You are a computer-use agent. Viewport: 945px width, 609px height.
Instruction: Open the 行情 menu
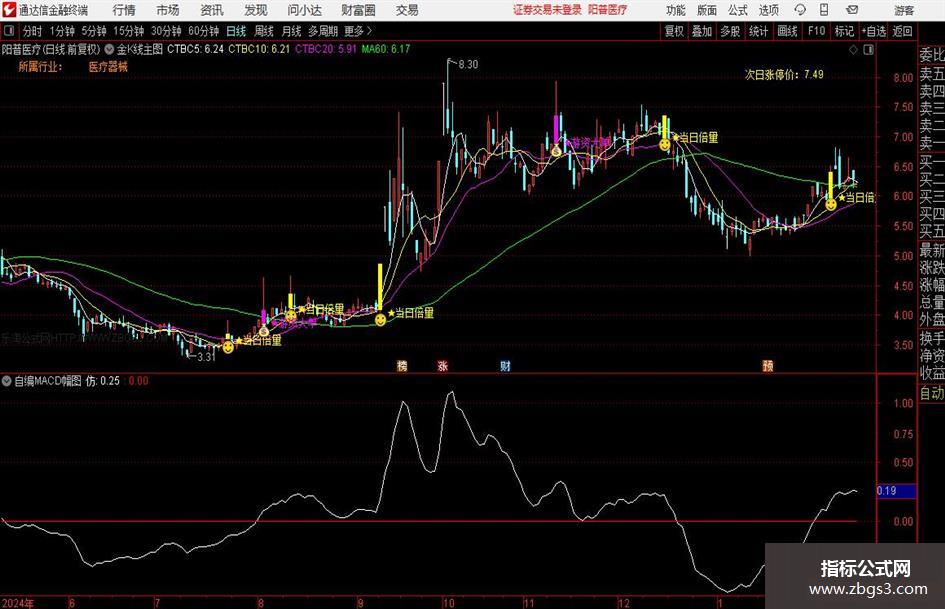click(x=124, y=10)
